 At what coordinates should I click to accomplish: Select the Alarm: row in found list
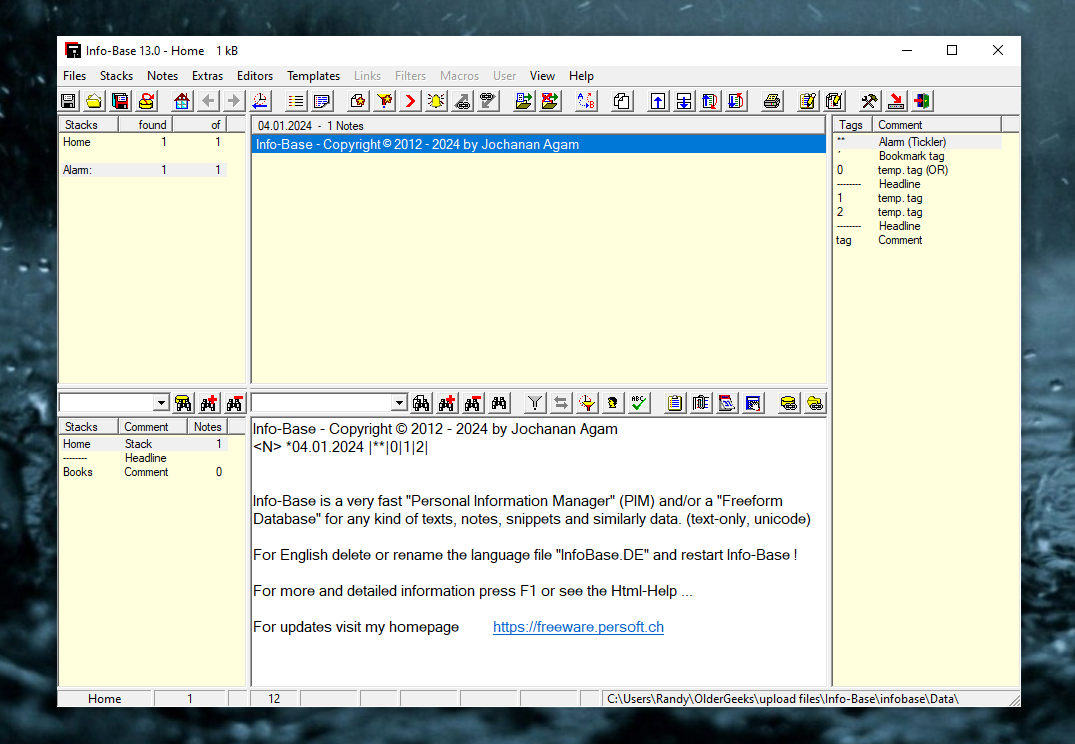[x=143, y=170]
